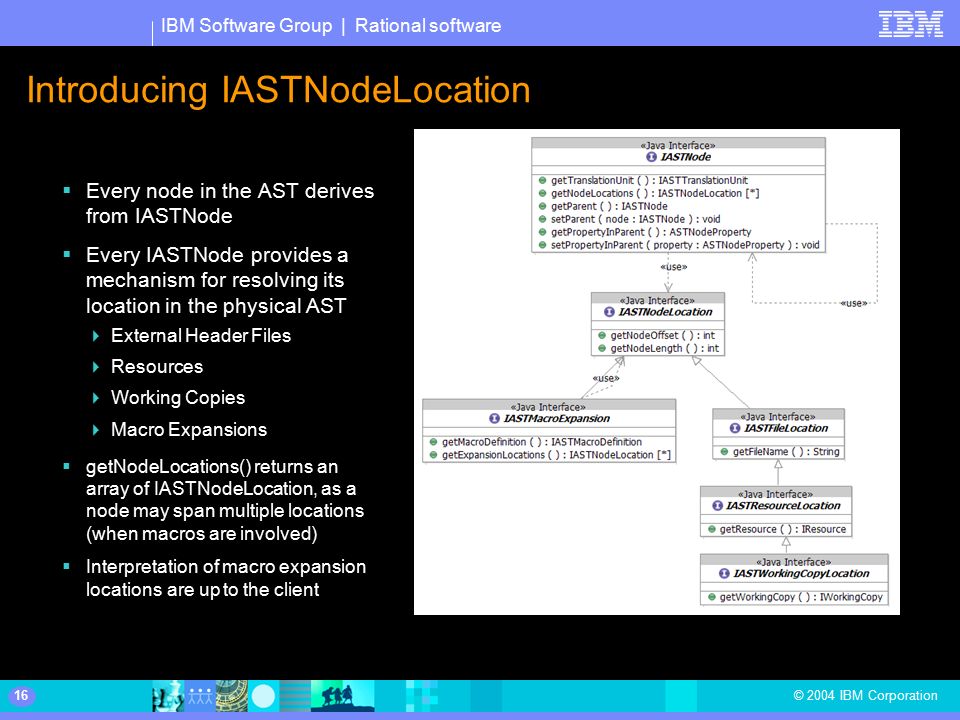Click the use label right of IASTNode
This screenshot has width=960, height=720.
coord(853,303)
